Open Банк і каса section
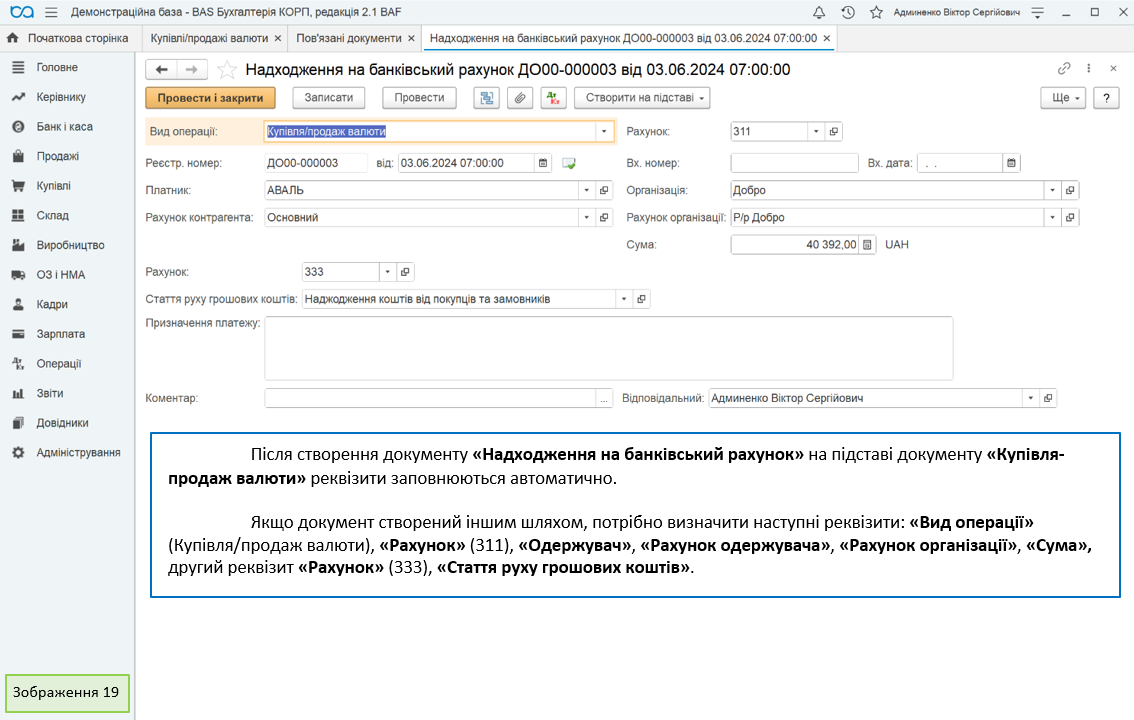The width and height of the screenshot is (1134, 720). pyautogui.click(x=65, y=127)
